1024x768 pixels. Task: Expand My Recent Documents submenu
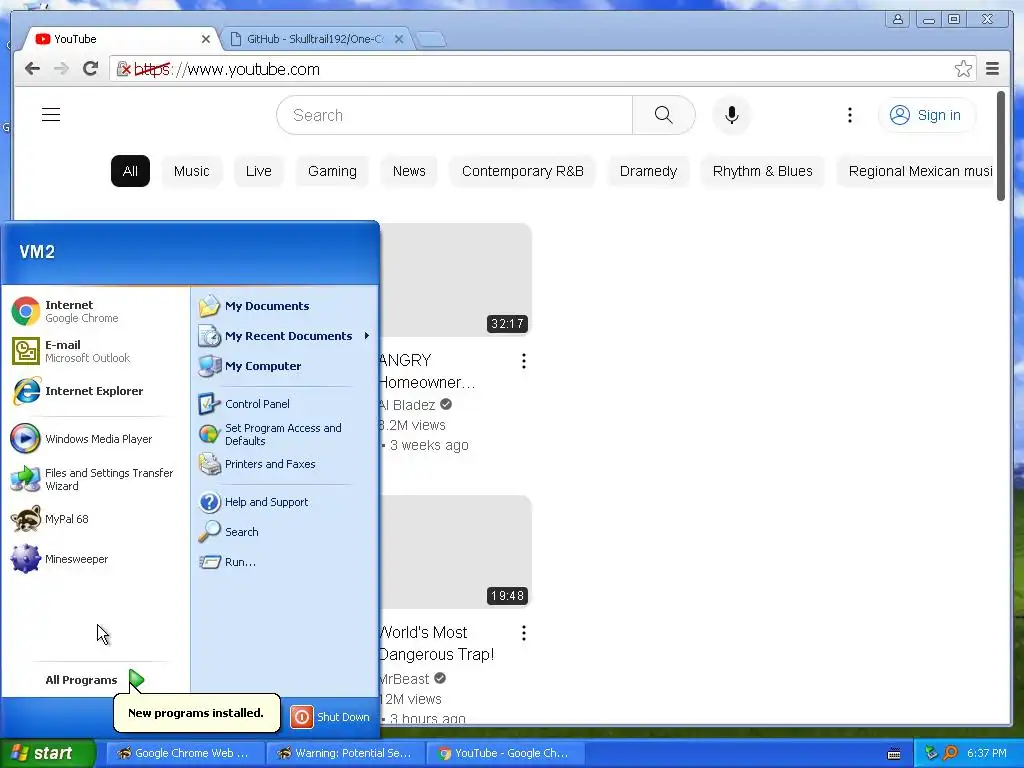click(x=285, y=336)
